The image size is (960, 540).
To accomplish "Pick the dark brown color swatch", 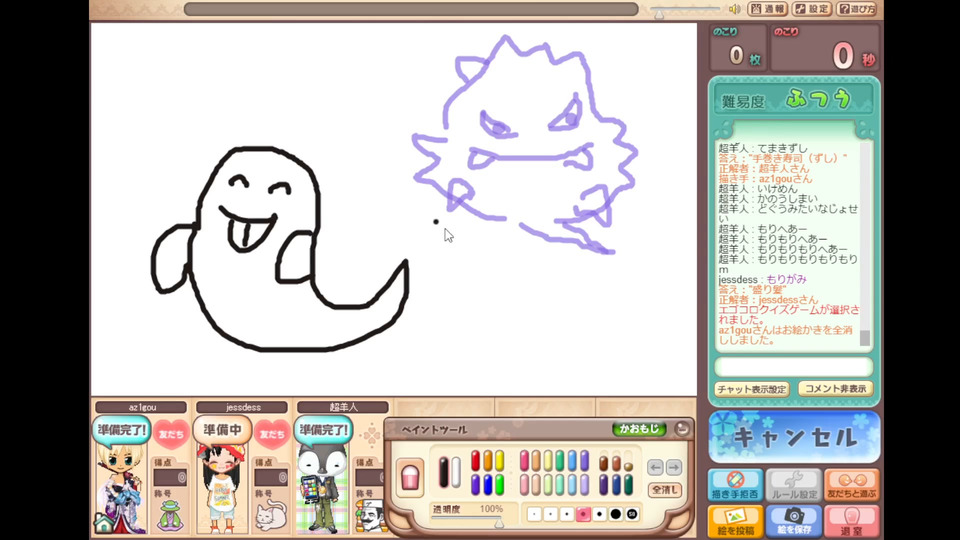I will click(x=604, y=463).
